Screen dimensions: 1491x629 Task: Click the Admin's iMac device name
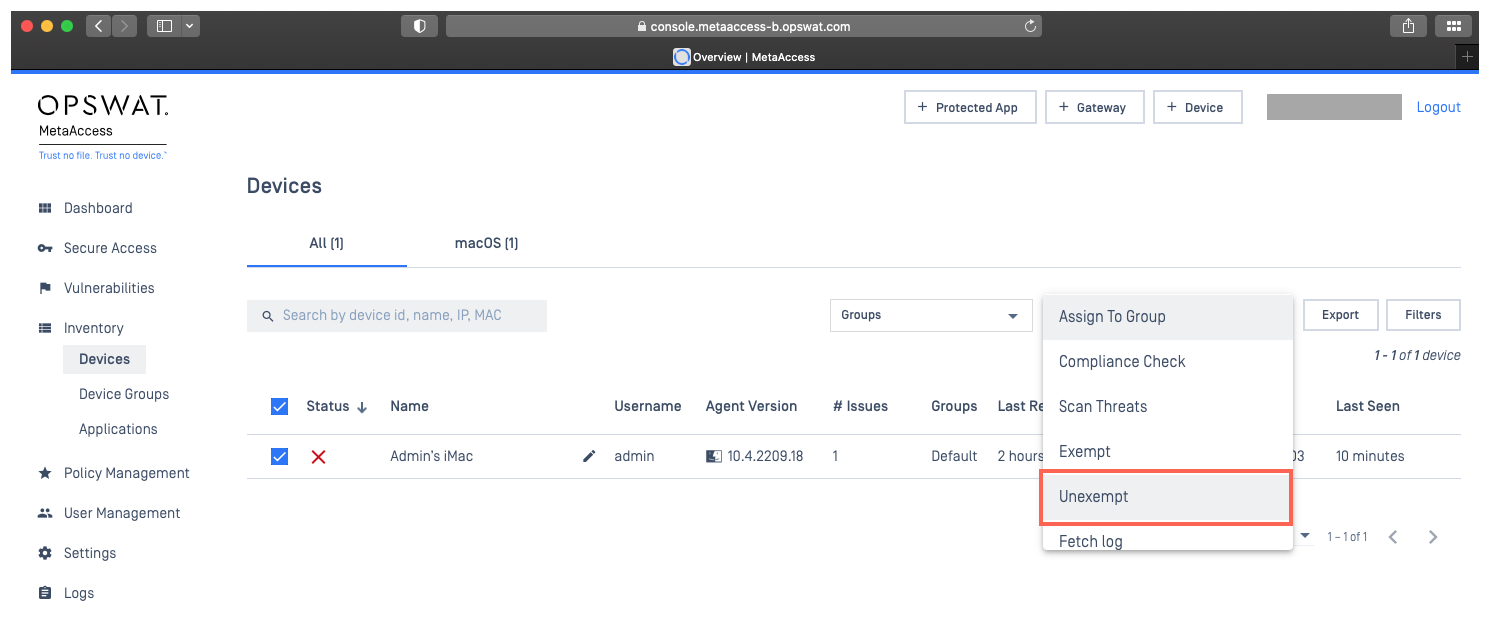432,456
